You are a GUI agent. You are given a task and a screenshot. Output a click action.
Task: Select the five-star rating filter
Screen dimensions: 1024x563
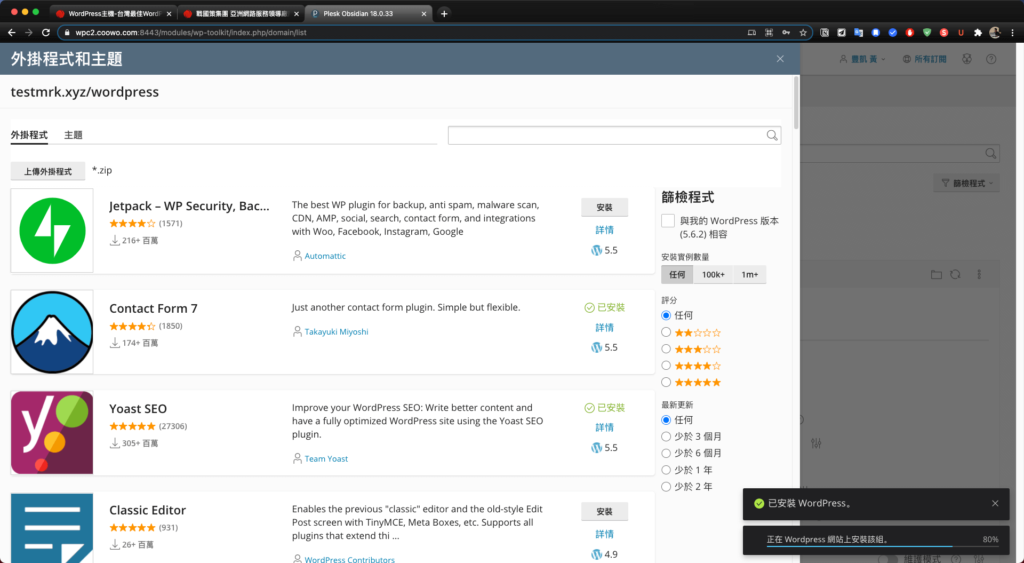click(666, 382)
